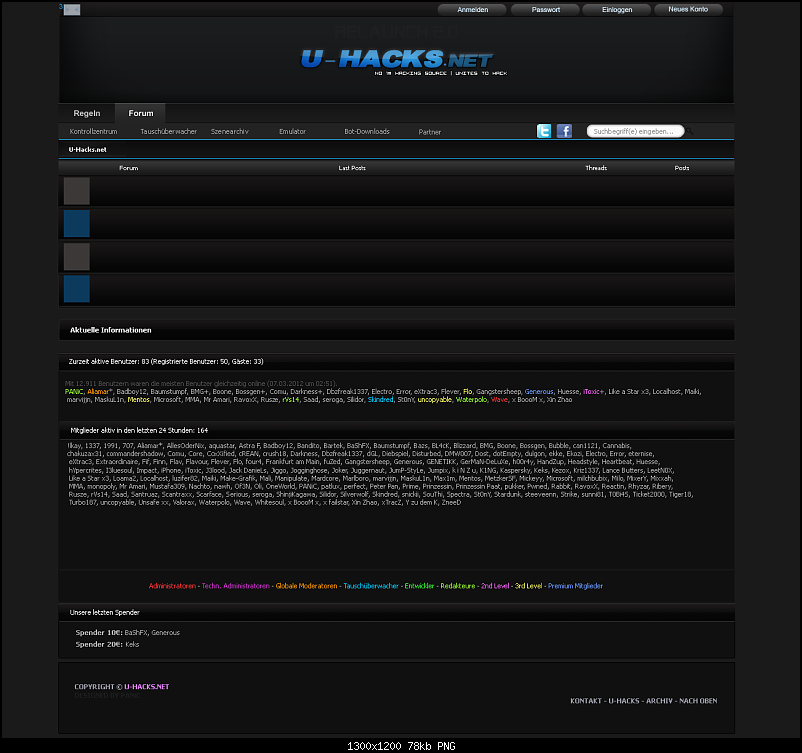Click the Posts column header
The width and height of the screenshot is (802, 753).
(682, 168)
